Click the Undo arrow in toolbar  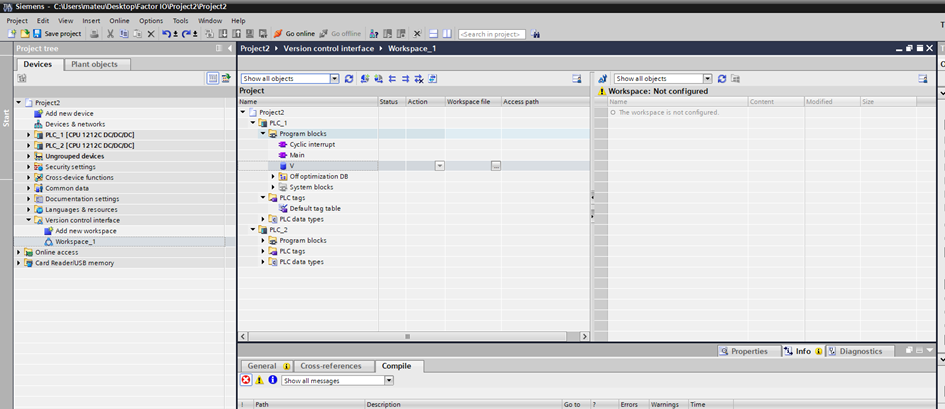coord(166,34)
